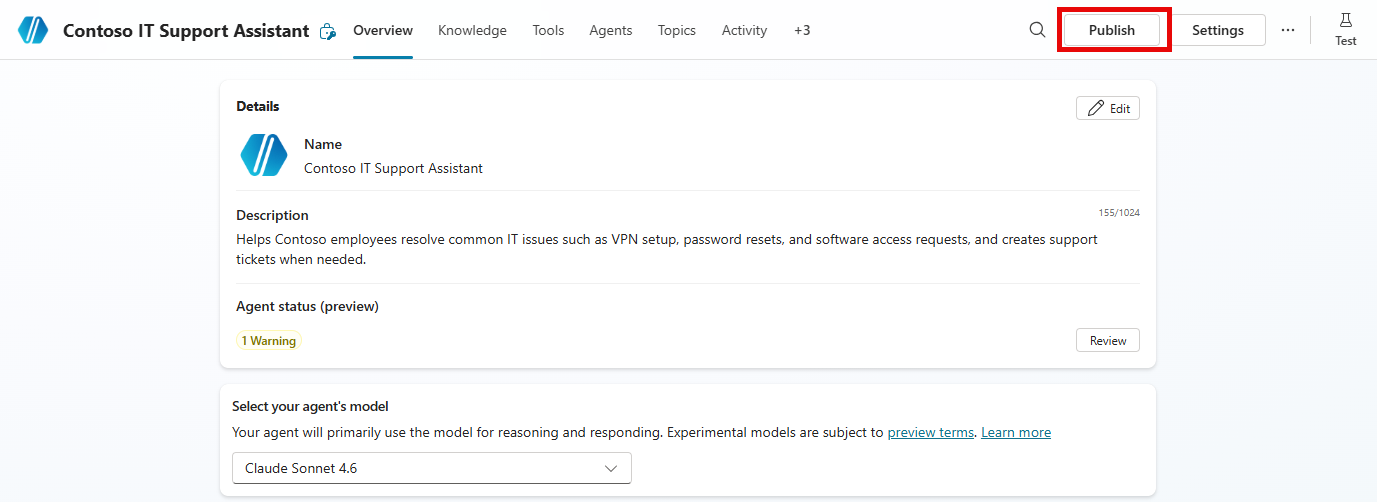The image size is (1377, 502).
Task: Open the search magnifier icon
Action: [1037, 30]
